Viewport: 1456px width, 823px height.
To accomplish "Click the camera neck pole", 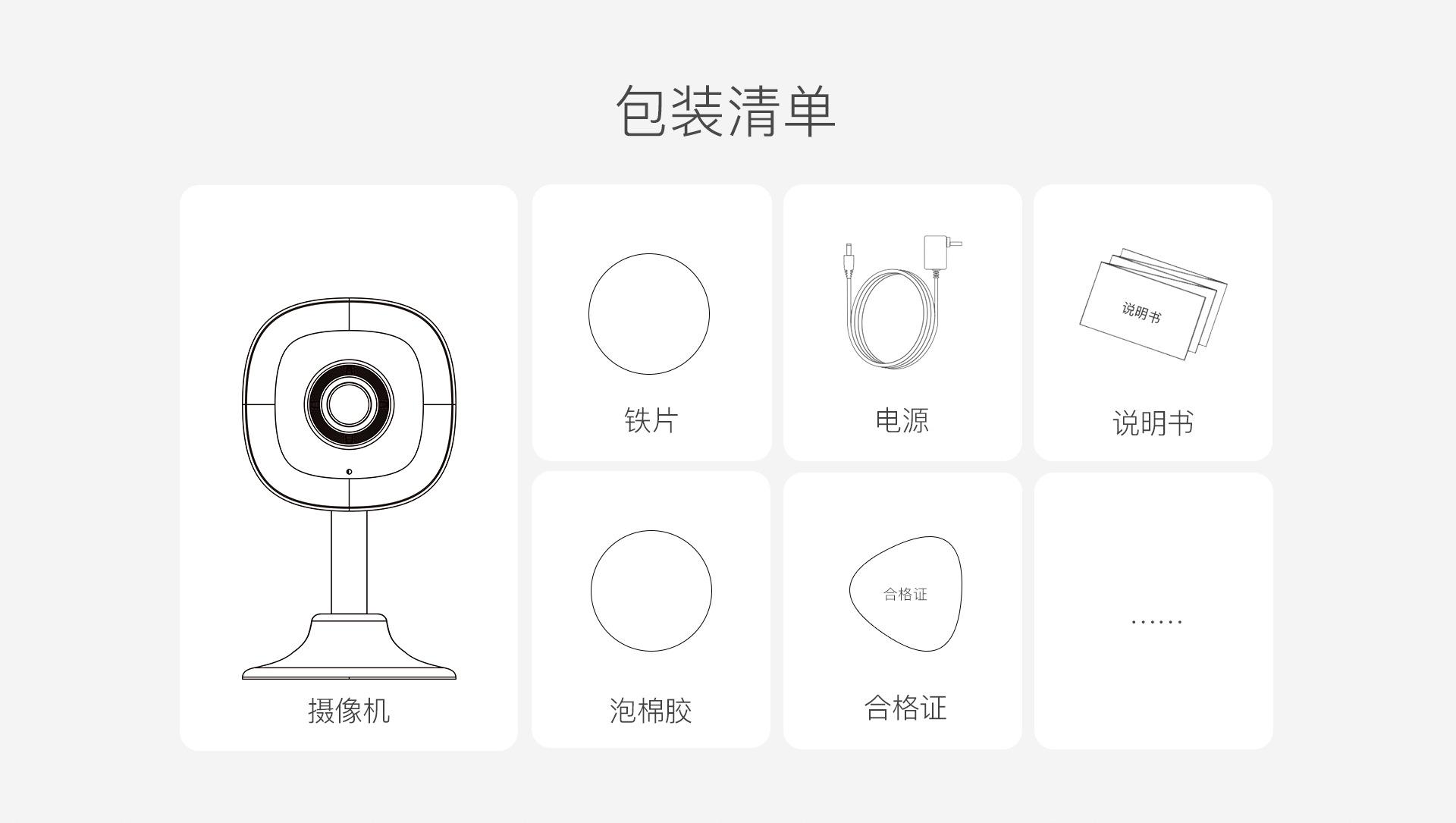I will (349, 562).
